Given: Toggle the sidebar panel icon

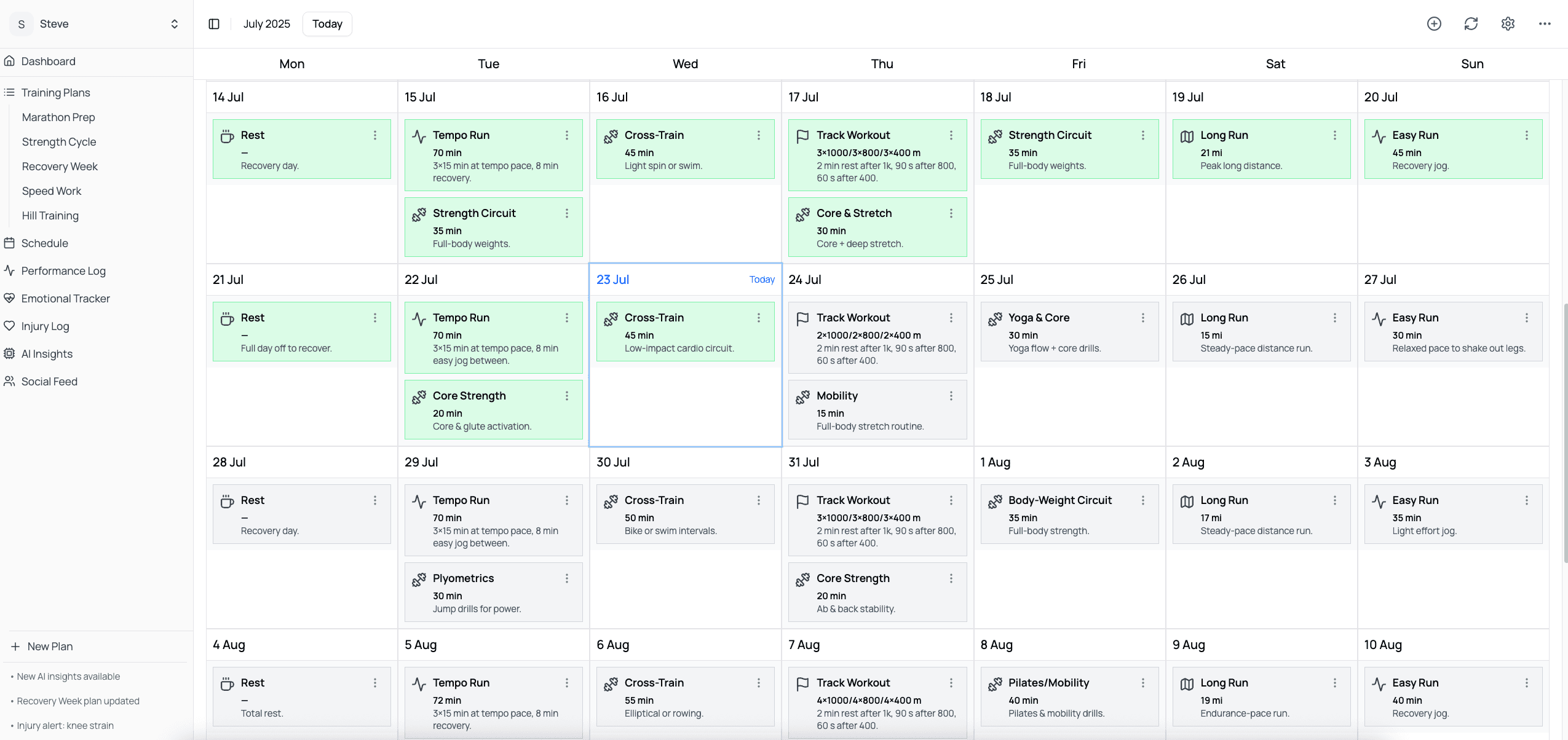Looking at the screenshot, I should (x=214, y=24).
